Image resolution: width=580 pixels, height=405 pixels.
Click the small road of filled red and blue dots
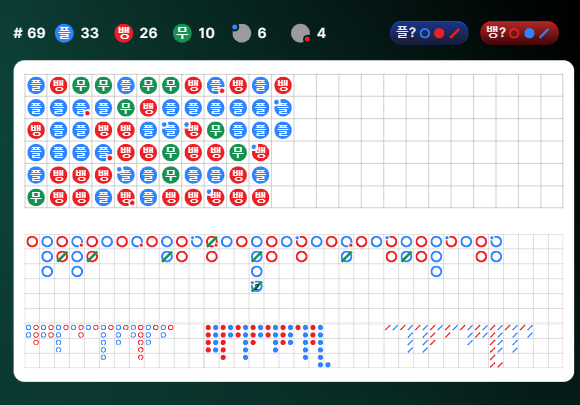pyautogui.click(x=268, y=346)
